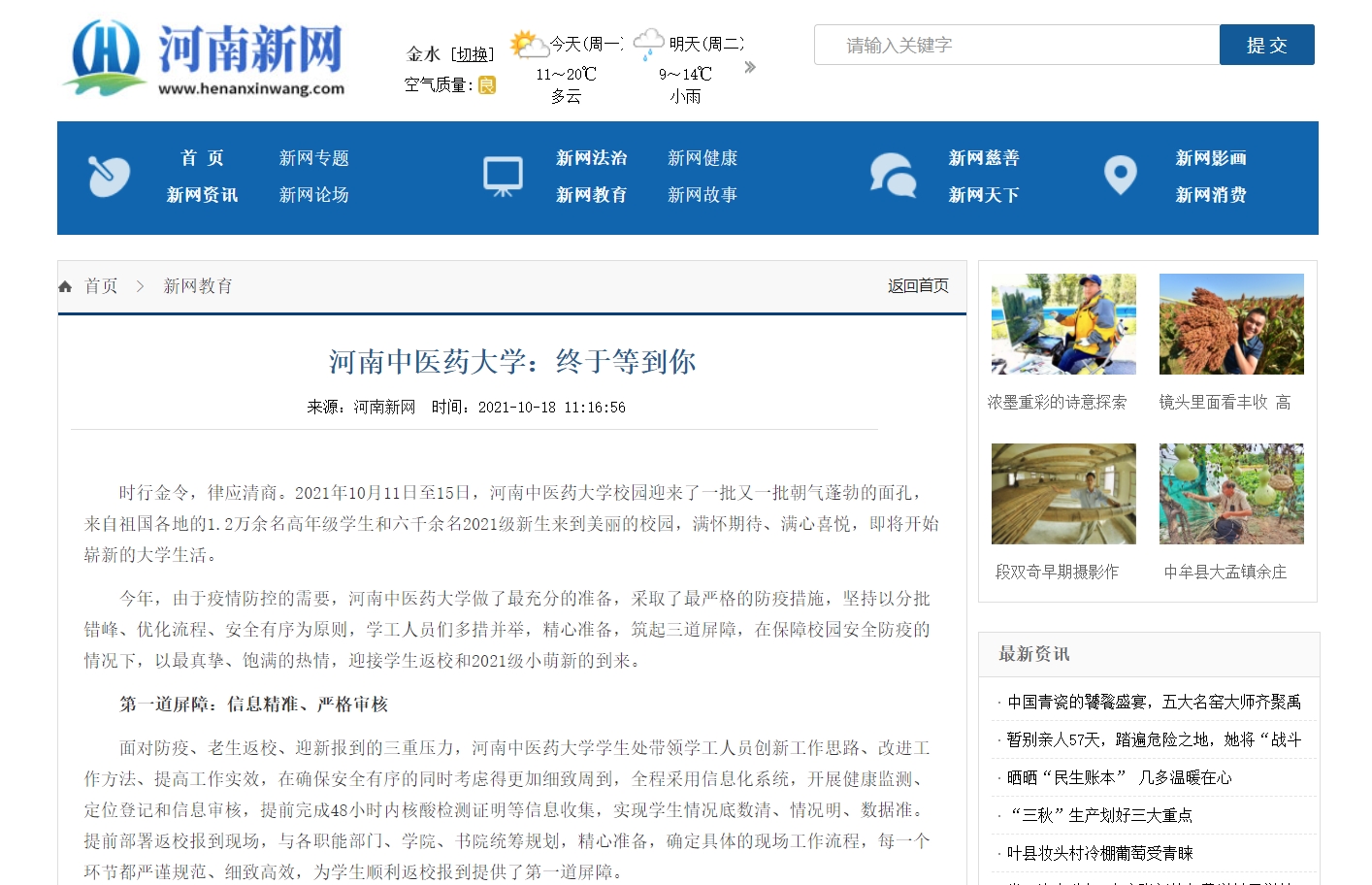The height and width of the screenshot is (885, 1372).
Task: Select 新网教育 in breadcrumb path
Action: click(198, 286)
